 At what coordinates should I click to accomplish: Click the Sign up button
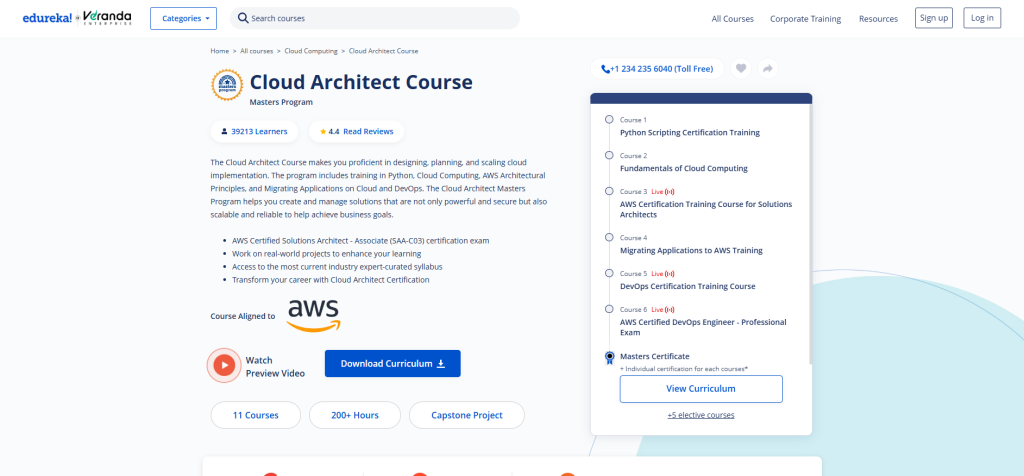click(934, 18)
